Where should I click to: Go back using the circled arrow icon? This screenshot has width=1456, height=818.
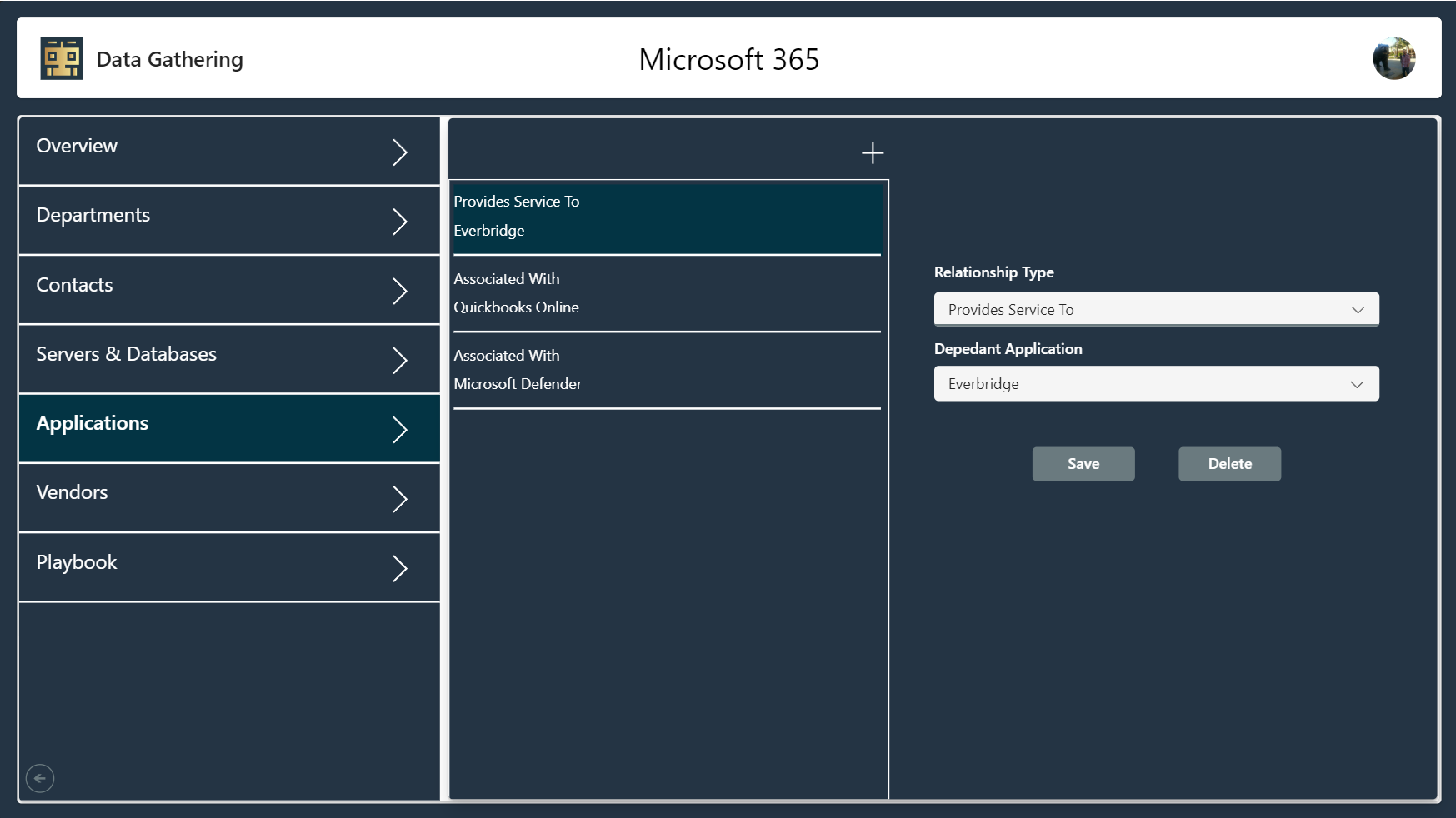coord(40,778)
